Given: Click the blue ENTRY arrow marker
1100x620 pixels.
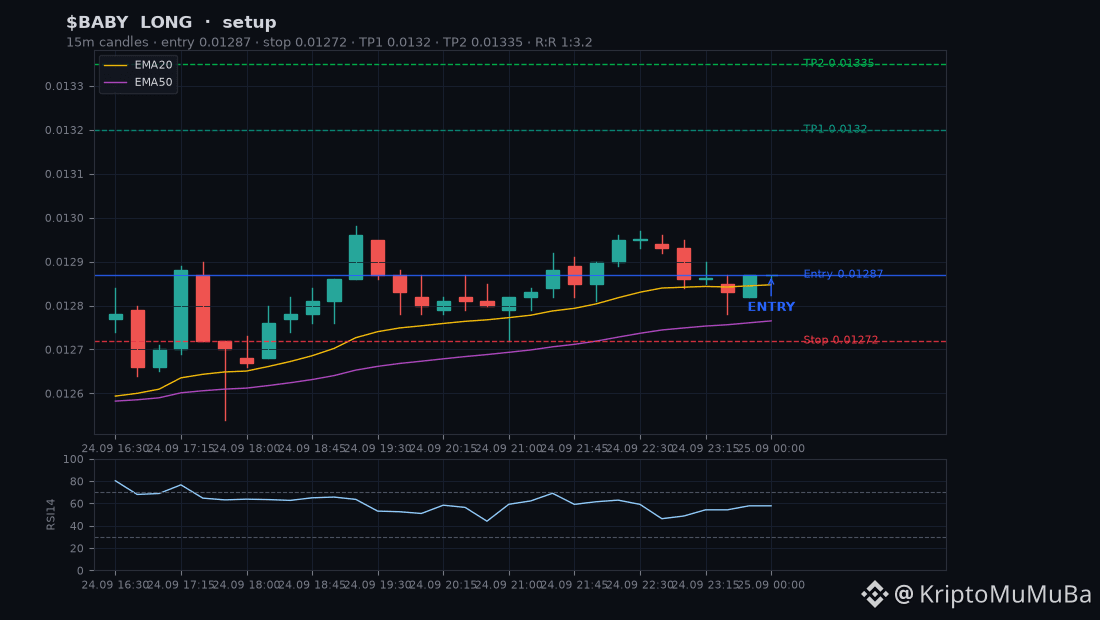Looking at the screenshot, I should click(771, 286).
